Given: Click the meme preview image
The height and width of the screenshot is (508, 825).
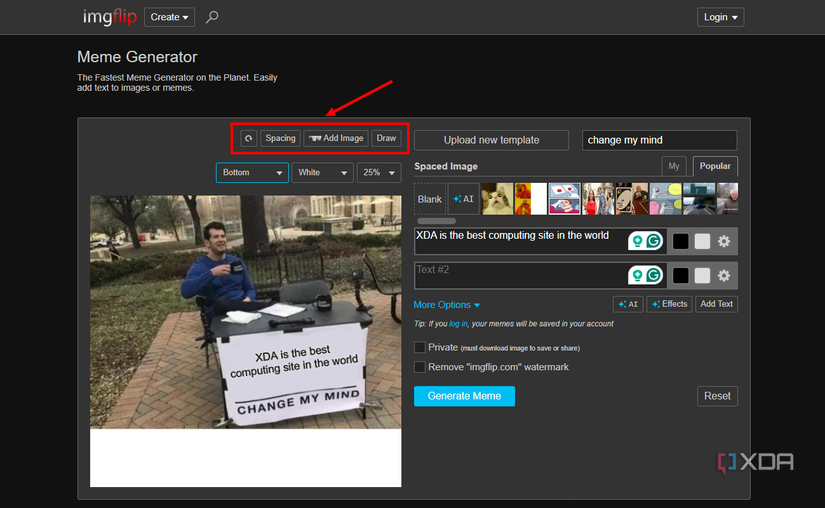Looking at the screenshot, I should [246, 341].
